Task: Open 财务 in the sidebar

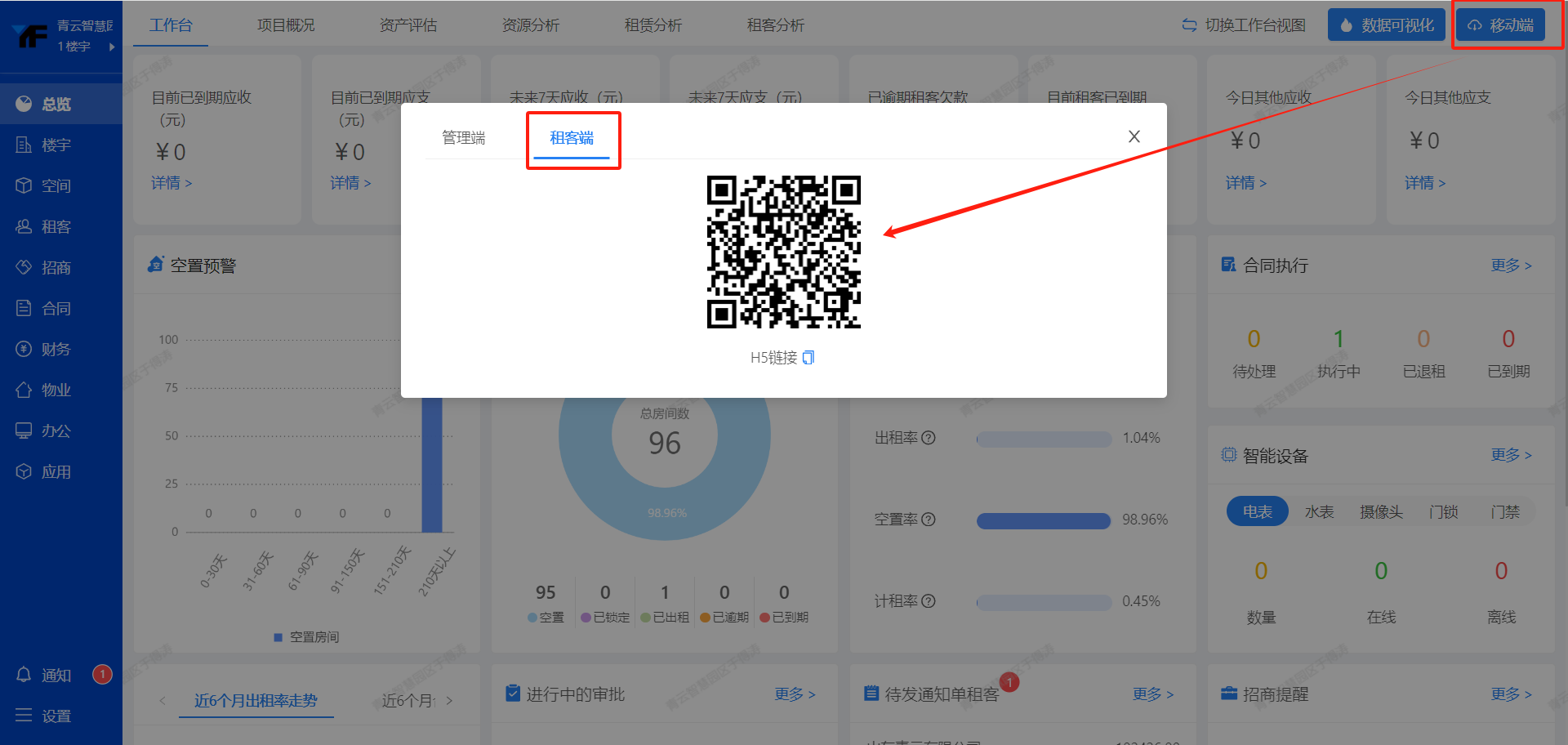Action: [56, 350]
